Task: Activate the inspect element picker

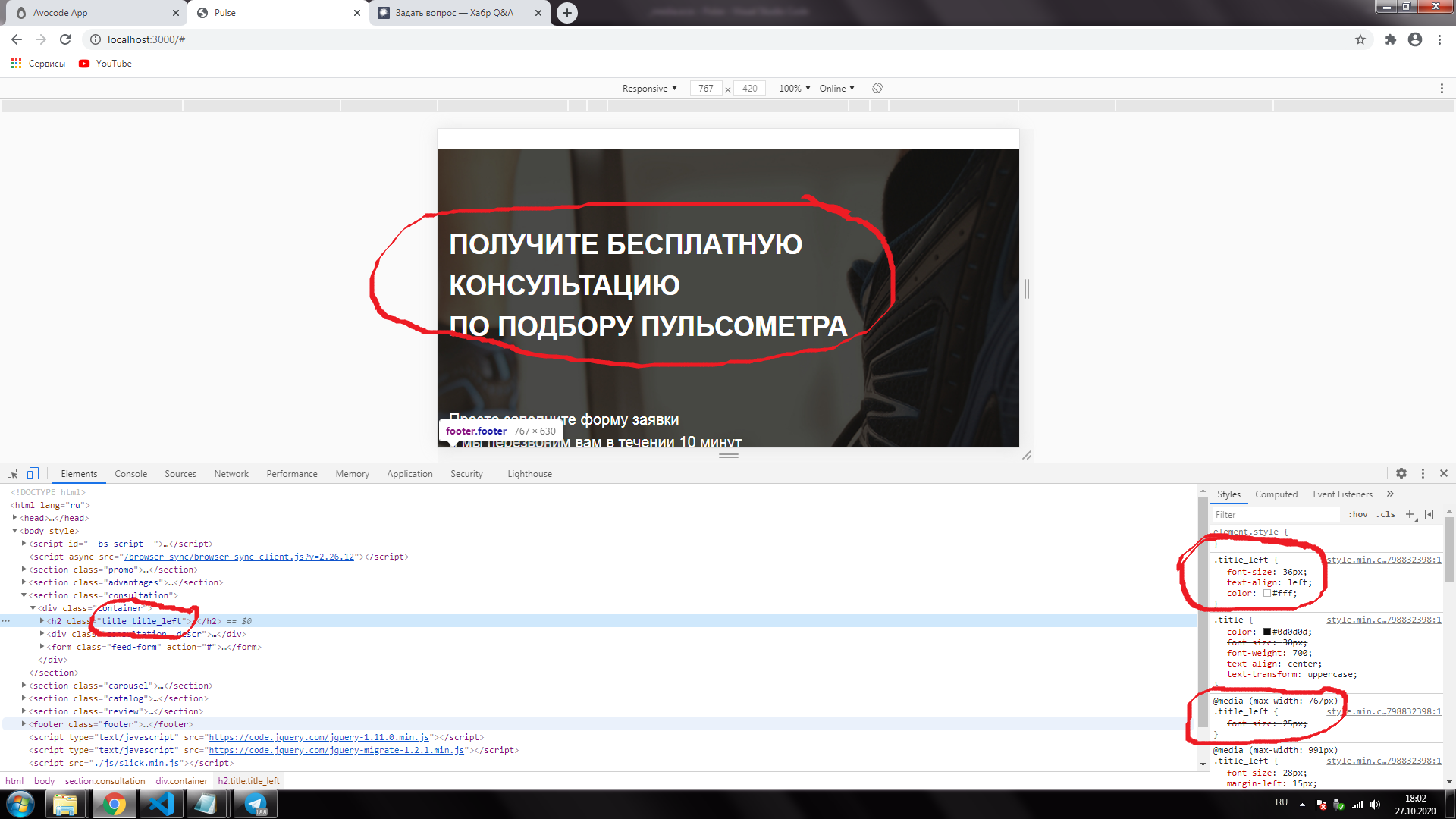Action: pyautogui.click(x=12, y=473)
